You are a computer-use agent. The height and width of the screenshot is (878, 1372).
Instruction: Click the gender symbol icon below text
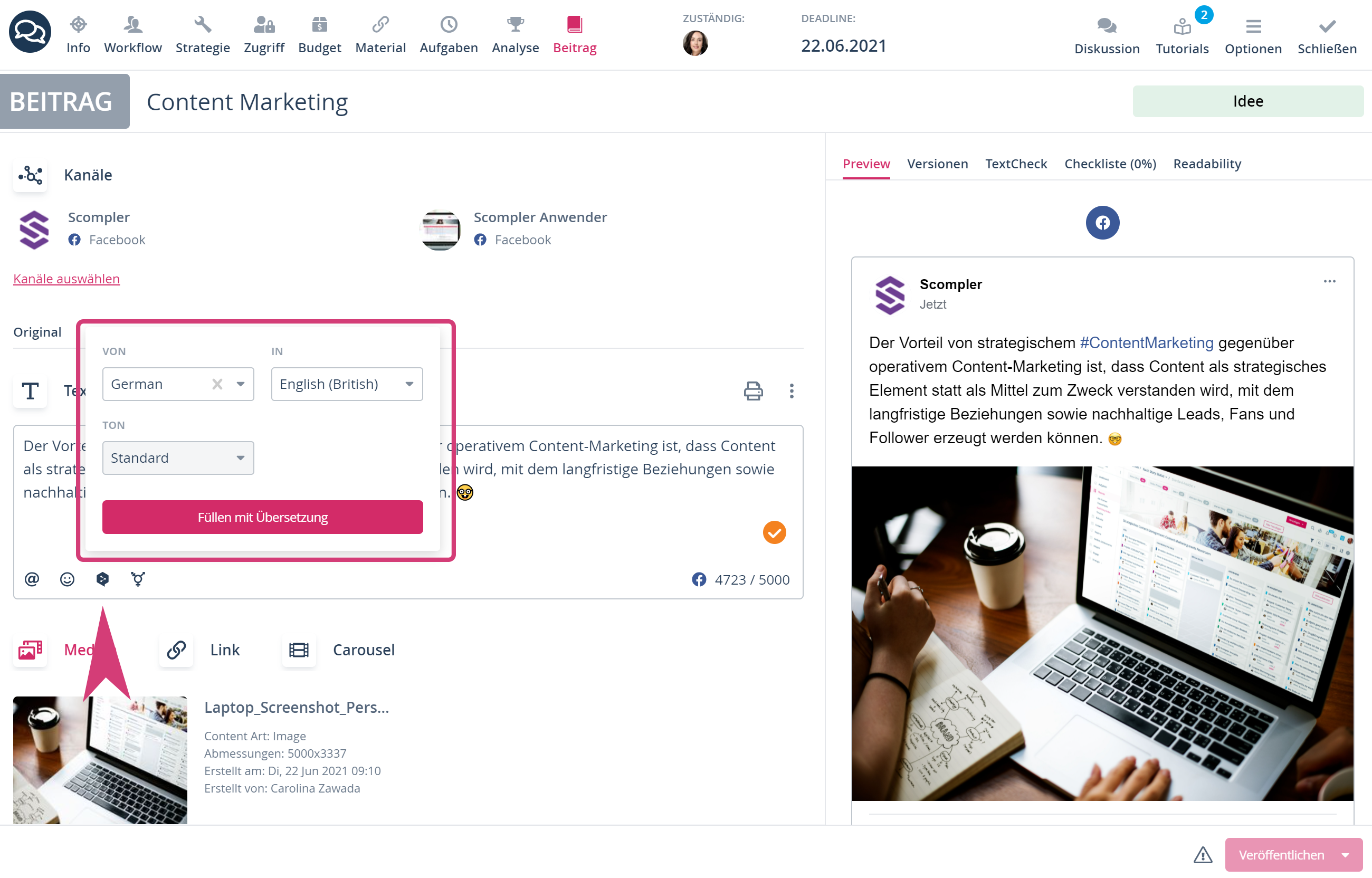click(x=138, y=579)
